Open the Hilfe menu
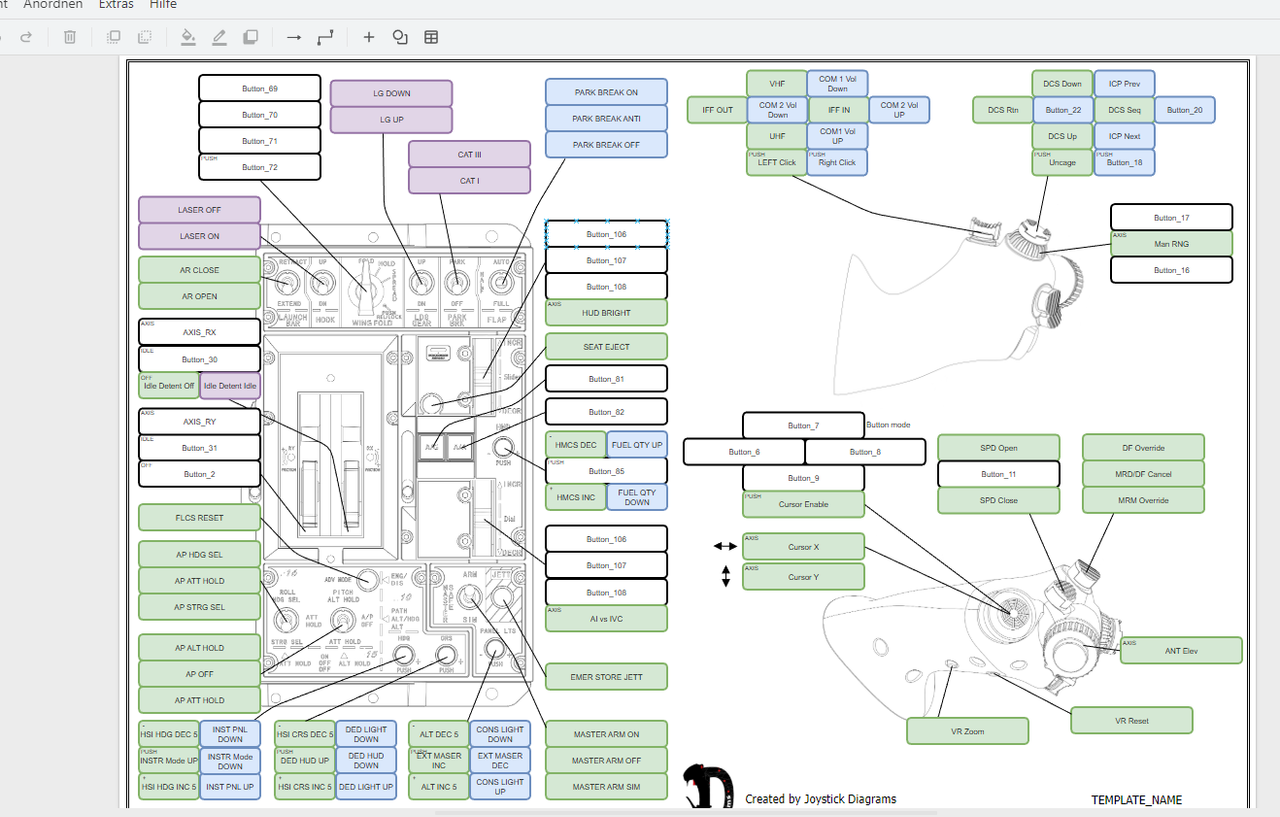Image resolution: width=1280 pixels, height=817 pixels. (163, 4)
